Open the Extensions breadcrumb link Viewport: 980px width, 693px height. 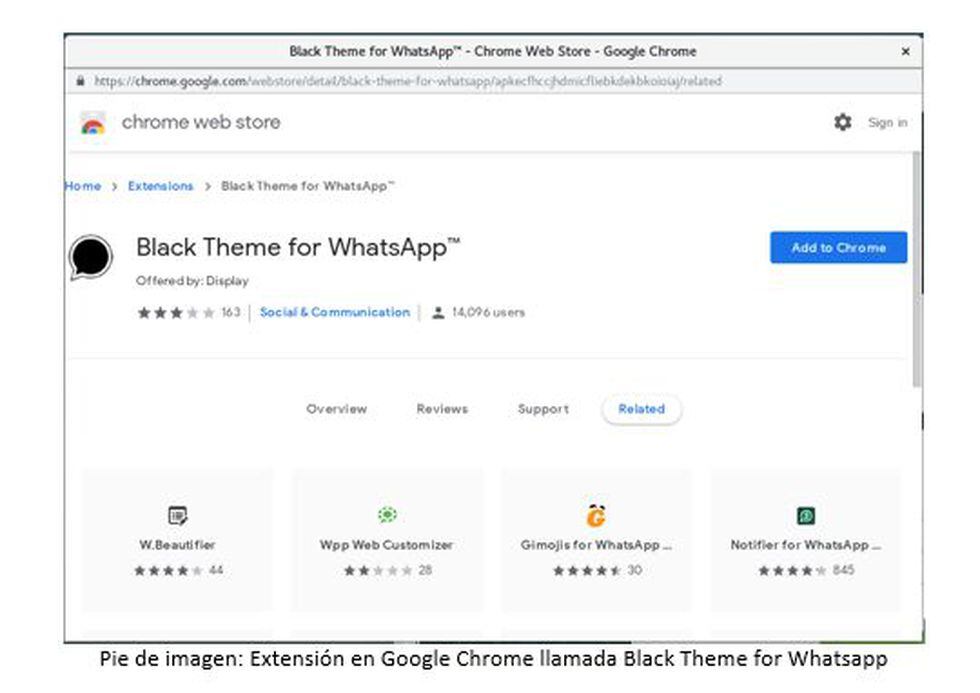[x=160, y=186]
